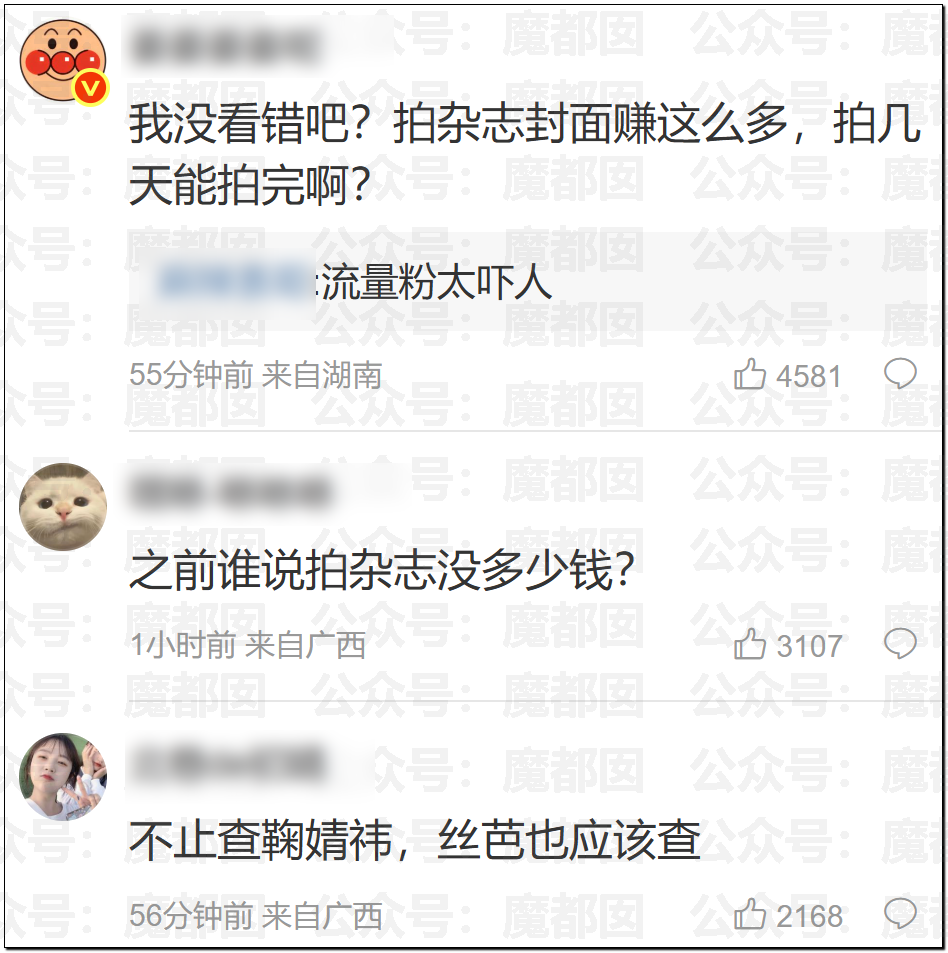Screen dimensions: 948x953
Task: Reply to the 1小时前 comment from 广西
Action: click(x=900, y=644)
